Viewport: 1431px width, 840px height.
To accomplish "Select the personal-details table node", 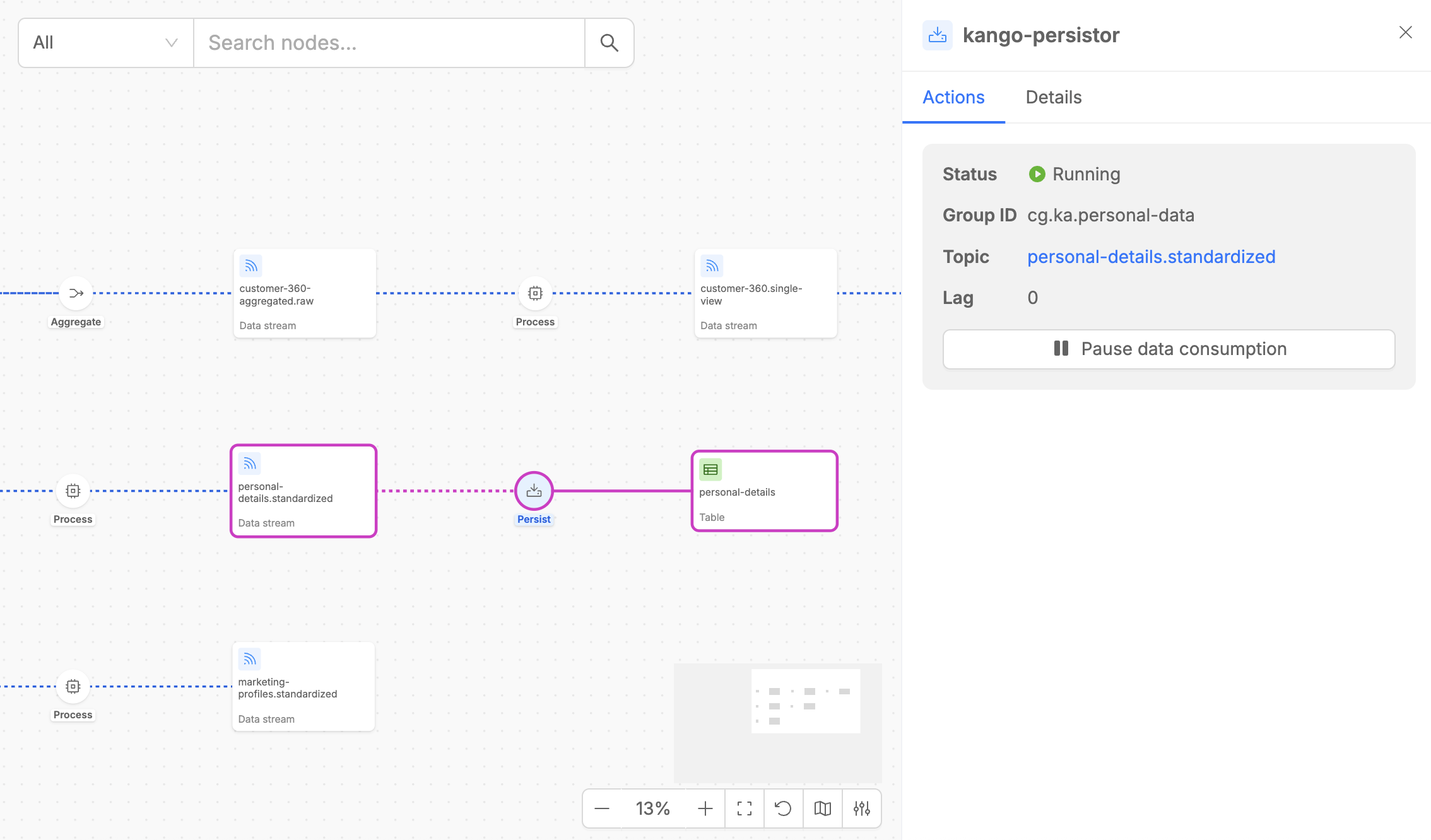I will click(x=764, y=491).
